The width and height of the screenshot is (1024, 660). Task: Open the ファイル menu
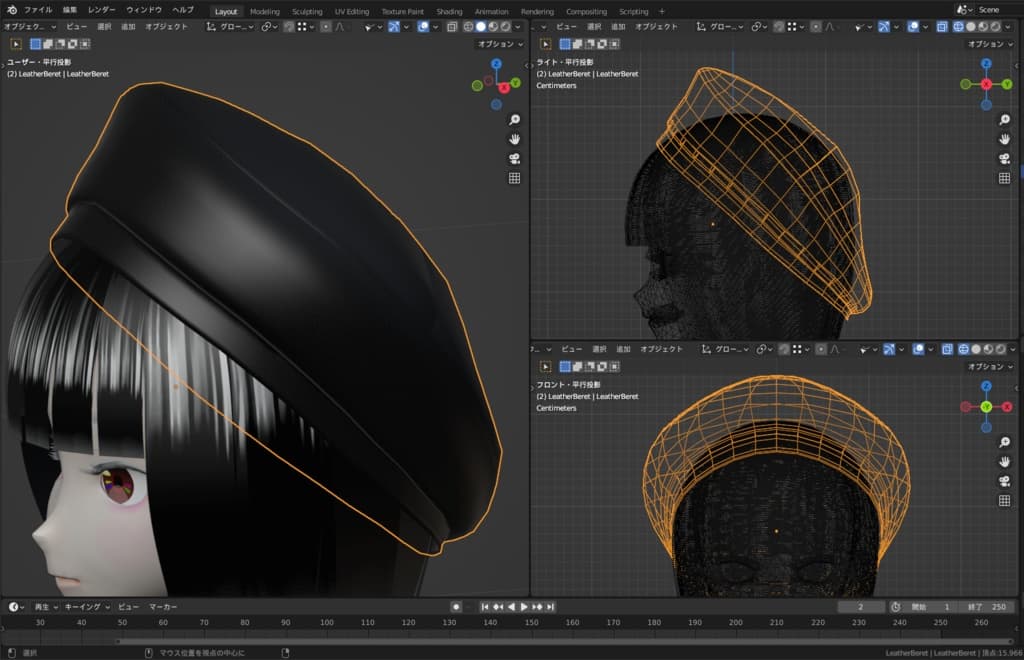[x=38, y=10]
